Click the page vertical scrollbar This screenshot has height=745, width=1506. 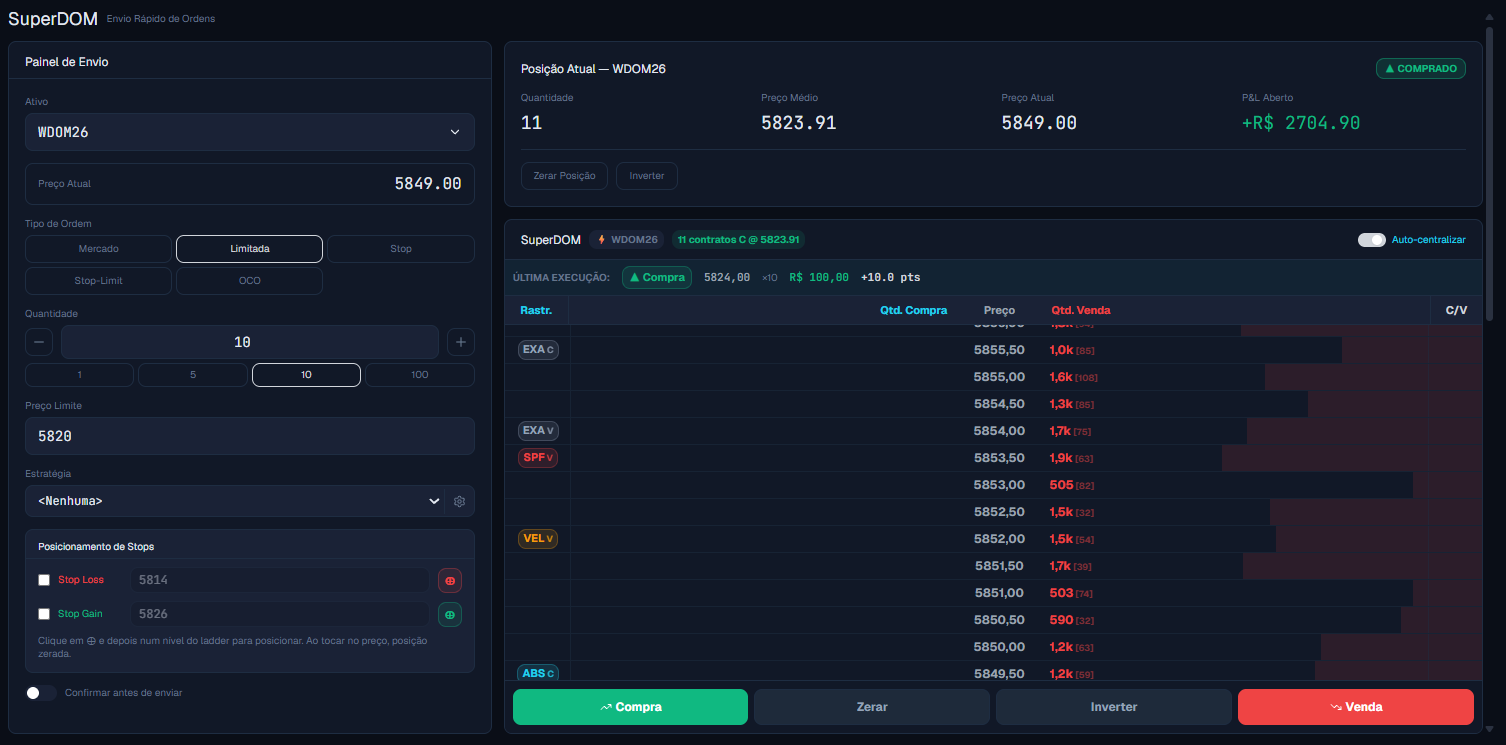[1489, 174]
